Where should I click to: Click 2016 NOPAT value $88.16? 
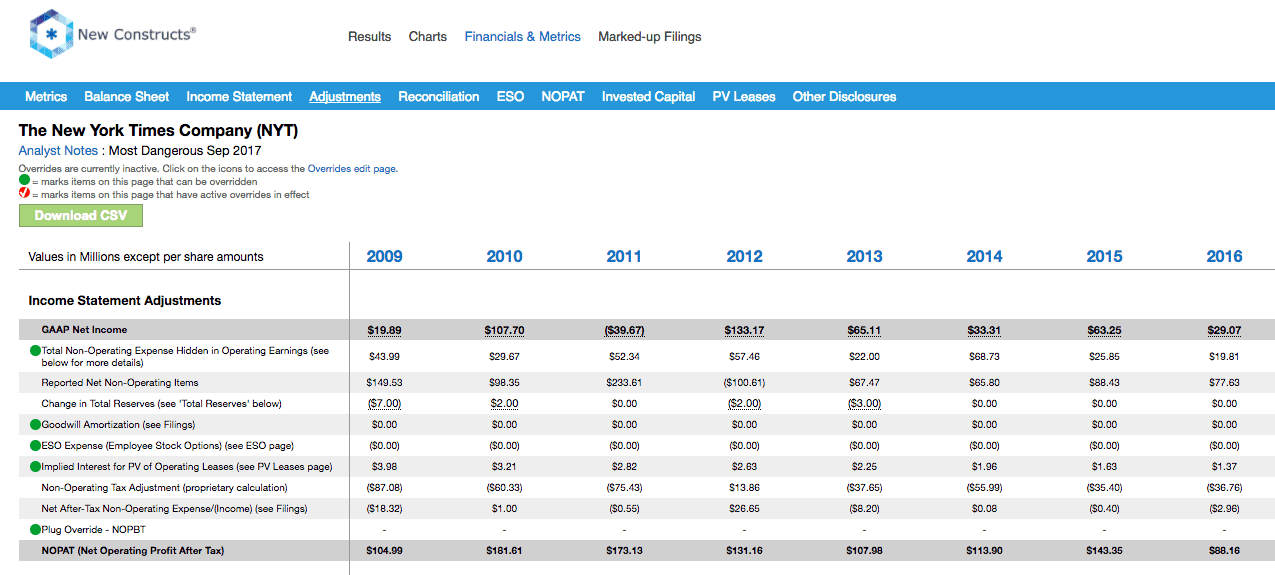[1225, 551]
